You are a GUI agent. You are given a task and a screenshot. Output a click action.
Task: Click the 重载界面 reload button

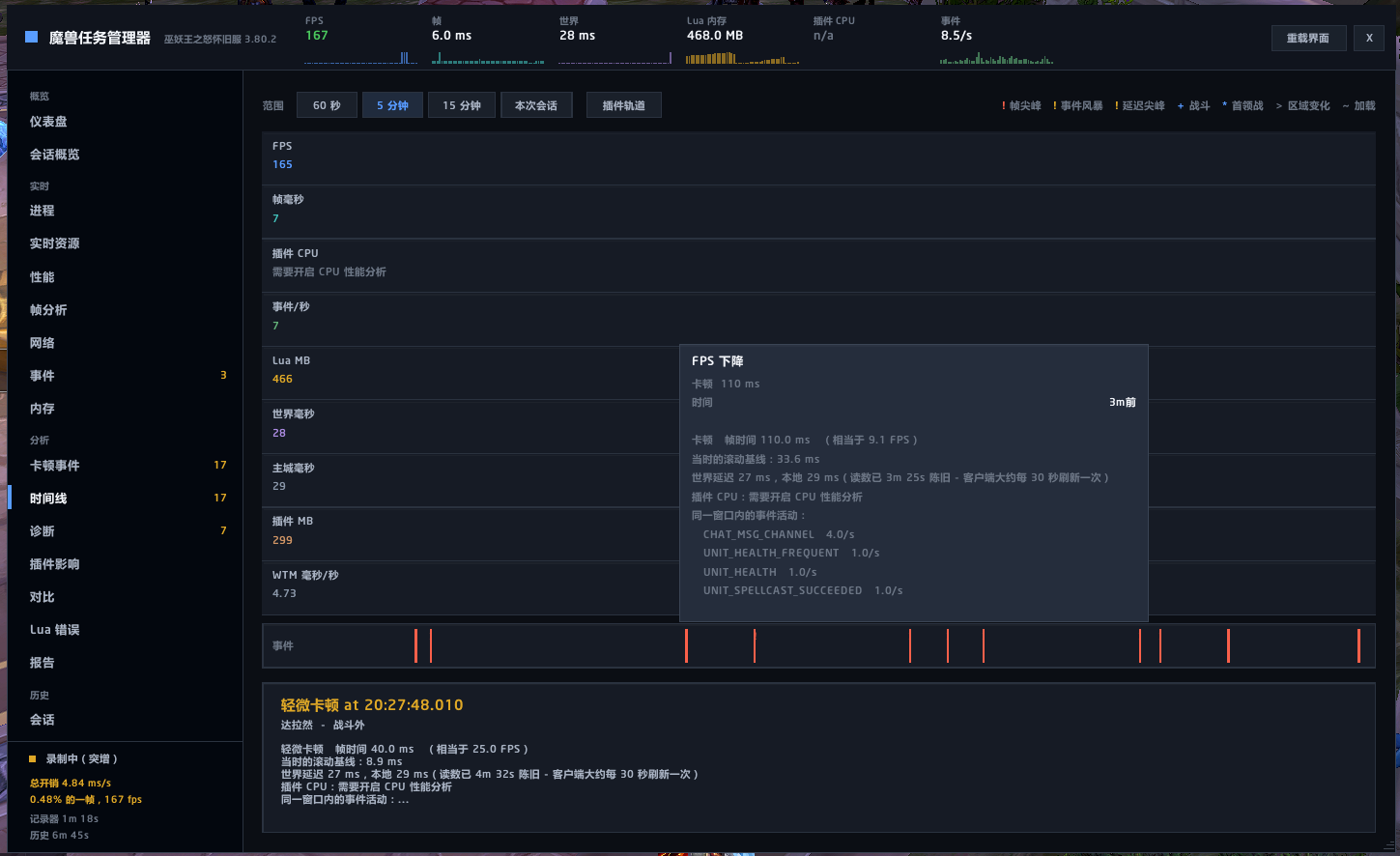click(1308, 38)
